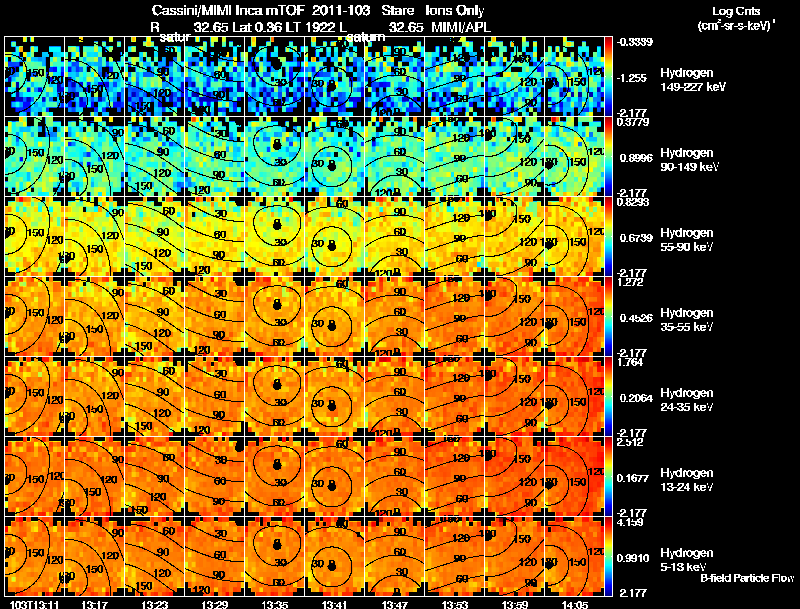Click the 13:53 time axis label
This screenshot has height=609, width=800.
tap(455, 605)
